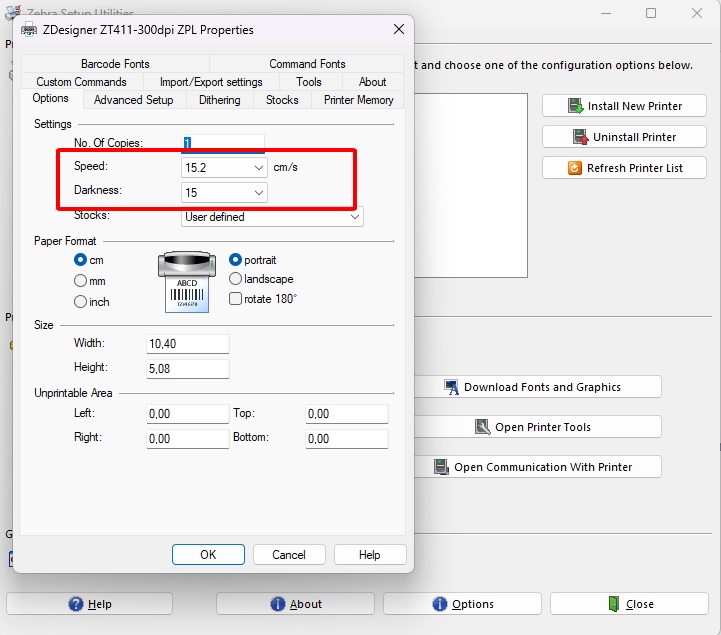Click the Uninstall Printer icon
The height and width of the screenshot is (635, 721).
pyautogui.click(x=581, y=137)
